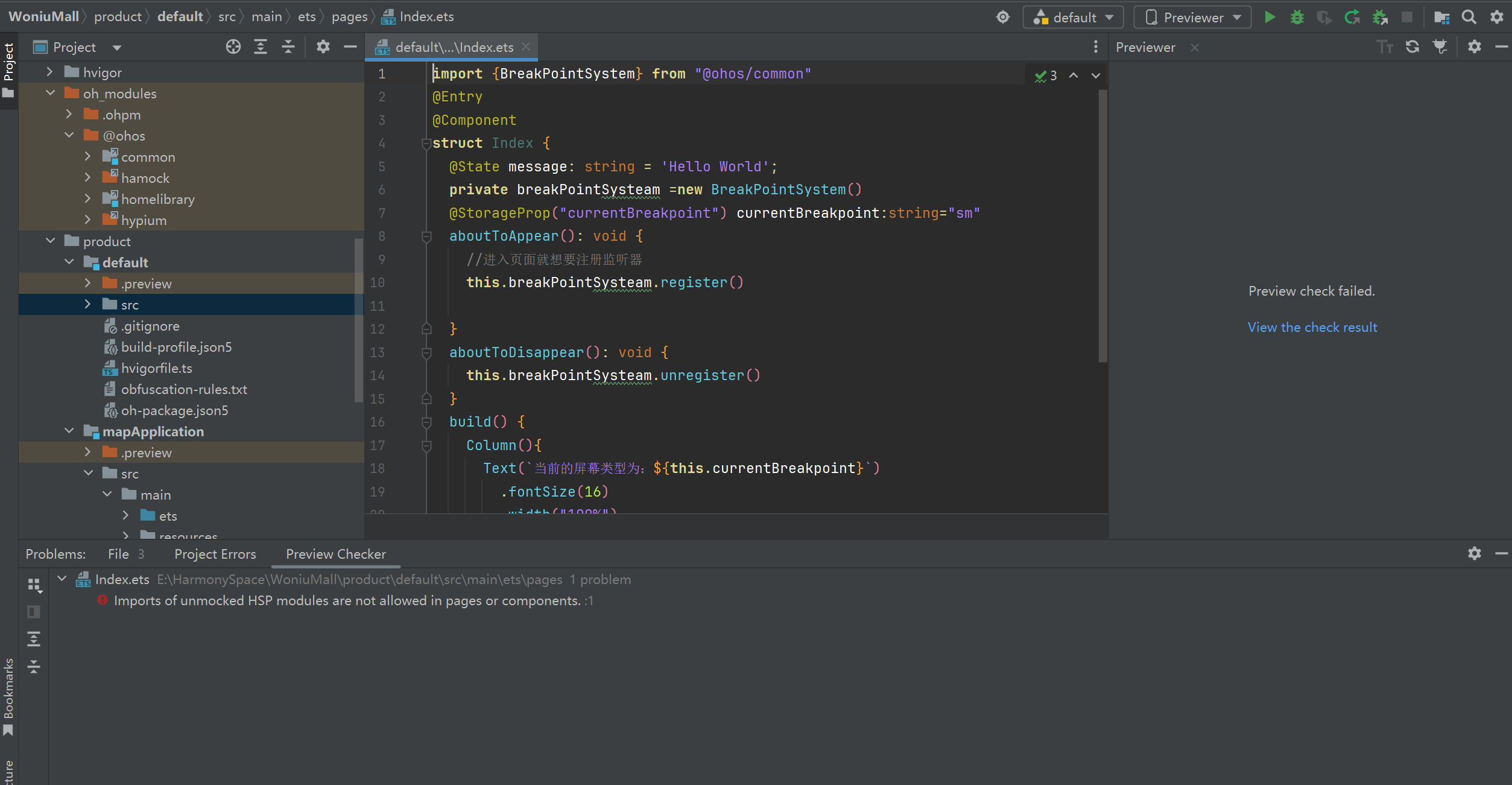Expand the .ohpm folder

tap(69, 114)
